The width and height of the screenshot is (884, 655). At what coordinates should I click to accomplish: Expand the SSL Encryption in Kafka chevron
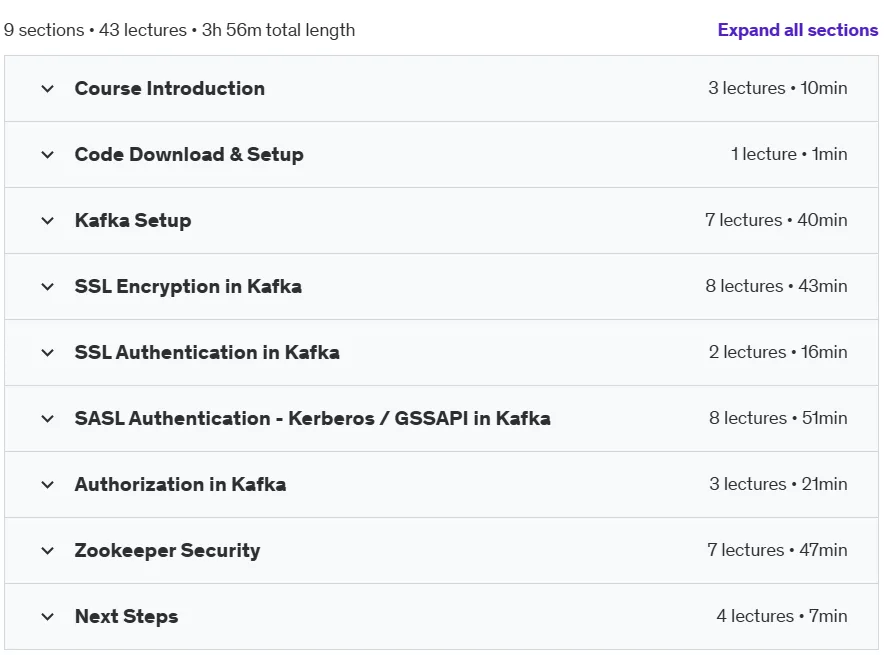pos(48,286)
